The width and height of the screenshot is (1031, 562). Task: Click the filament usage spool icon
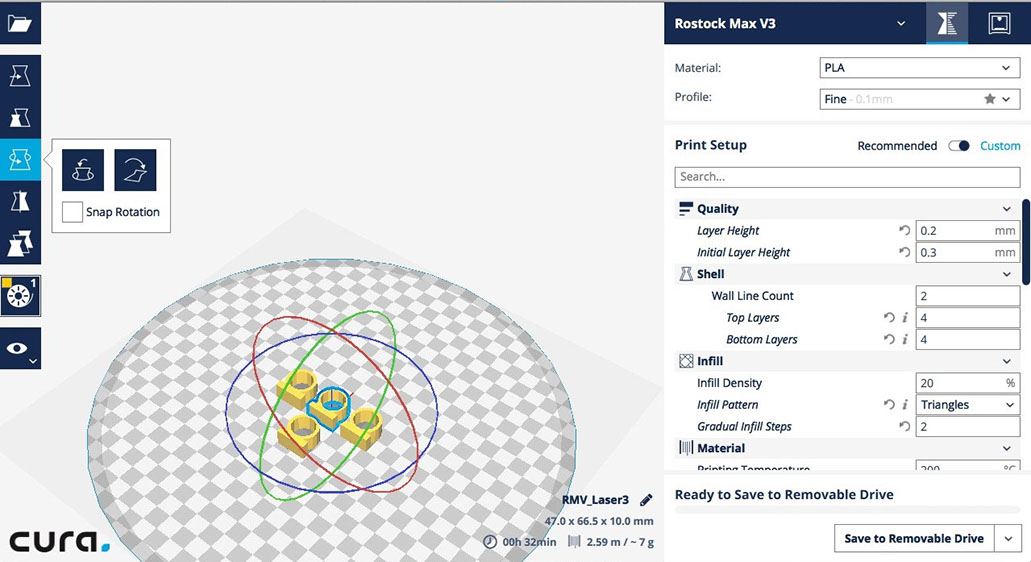pos(574,542)
